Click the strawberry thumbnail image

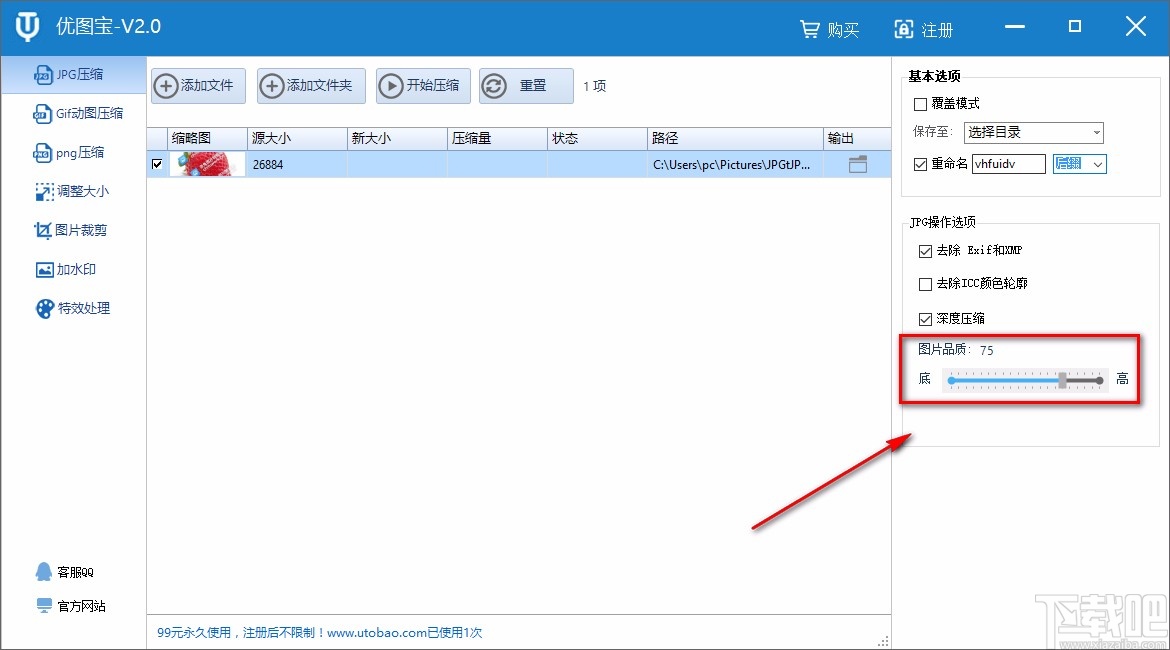[x=207, y=164]
